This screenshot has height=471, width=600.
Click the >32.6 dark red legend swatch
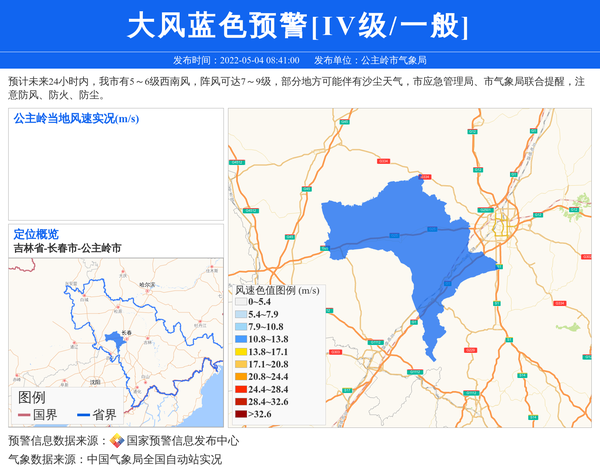coord(241,413)
